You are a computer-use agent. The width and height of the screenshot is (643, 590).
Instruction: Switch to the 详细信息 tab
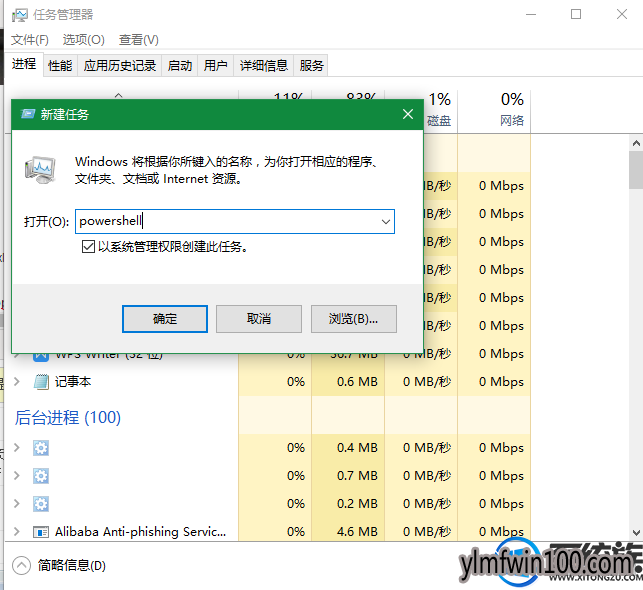[264, 66]
